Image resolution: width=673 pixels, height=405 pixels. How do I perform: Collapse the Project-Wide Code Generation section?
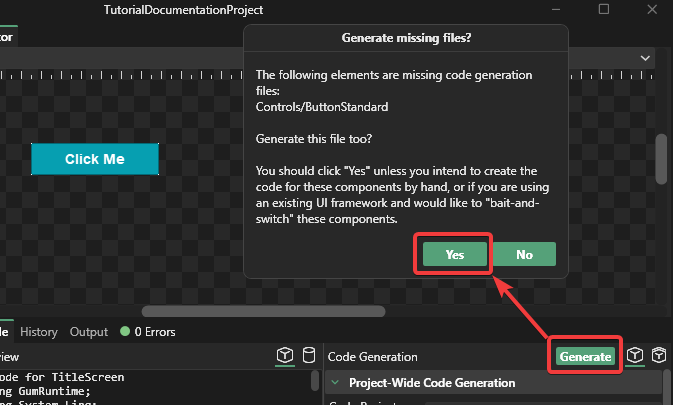336,383
